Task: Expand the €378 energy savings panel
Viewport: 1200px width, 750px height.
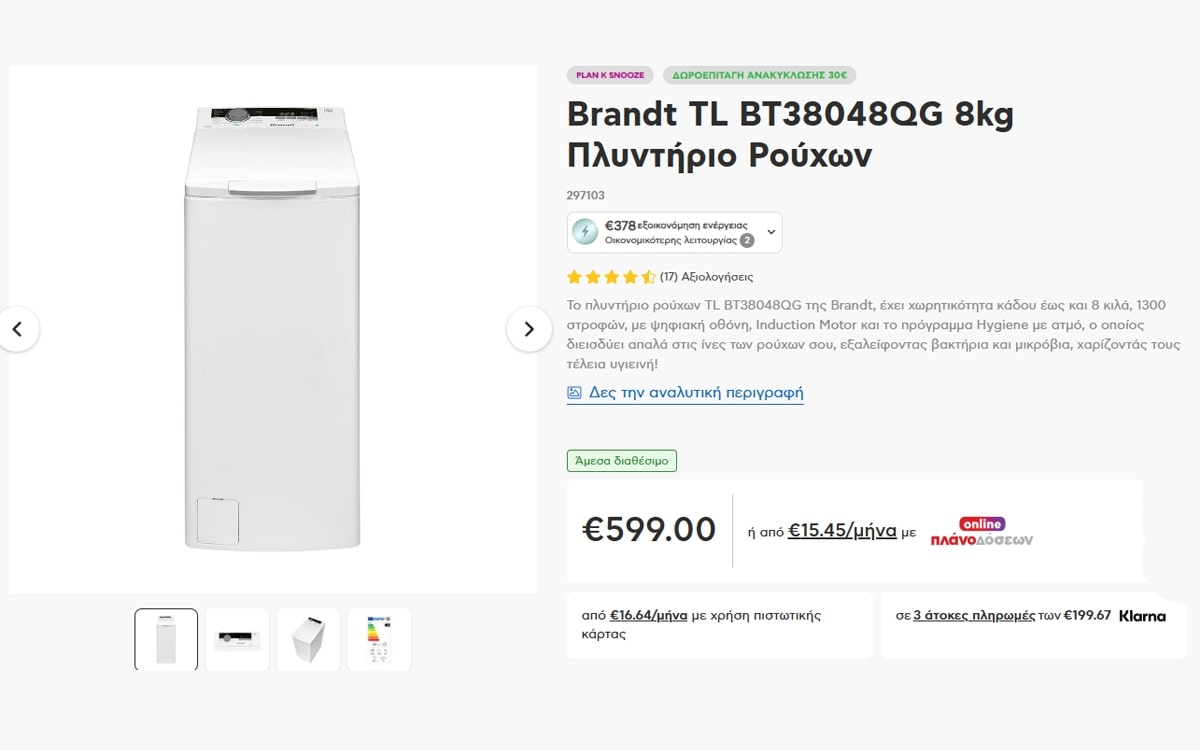Action: coord(674,231)
